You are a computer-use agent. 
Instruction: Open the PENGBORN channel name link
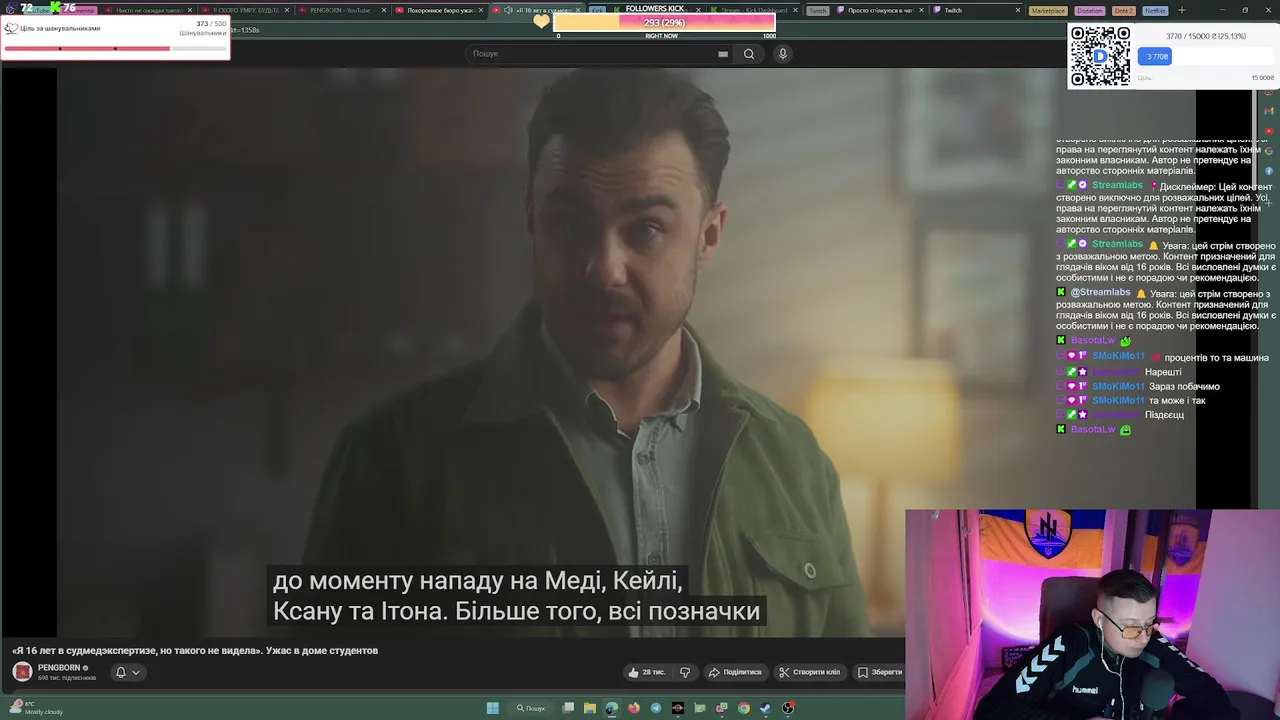point(59,667)
